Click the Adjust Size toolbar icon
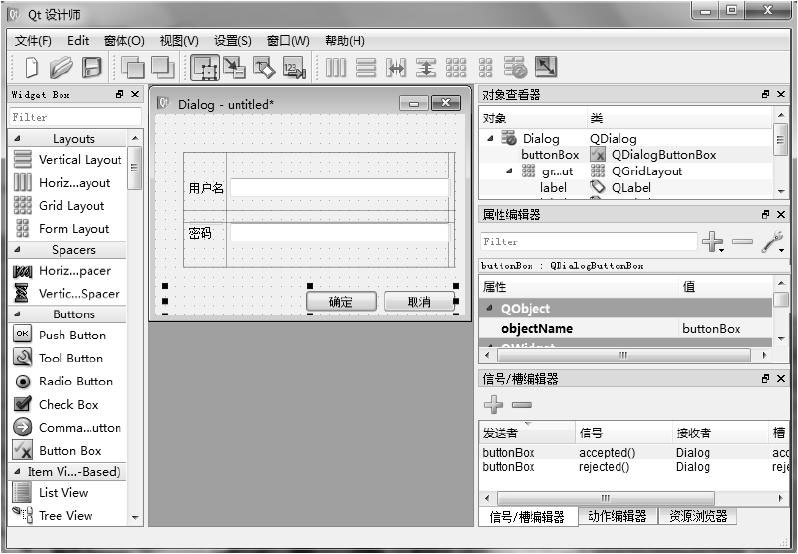Viewport: 798px width, 554px height. tap(545, 68)
